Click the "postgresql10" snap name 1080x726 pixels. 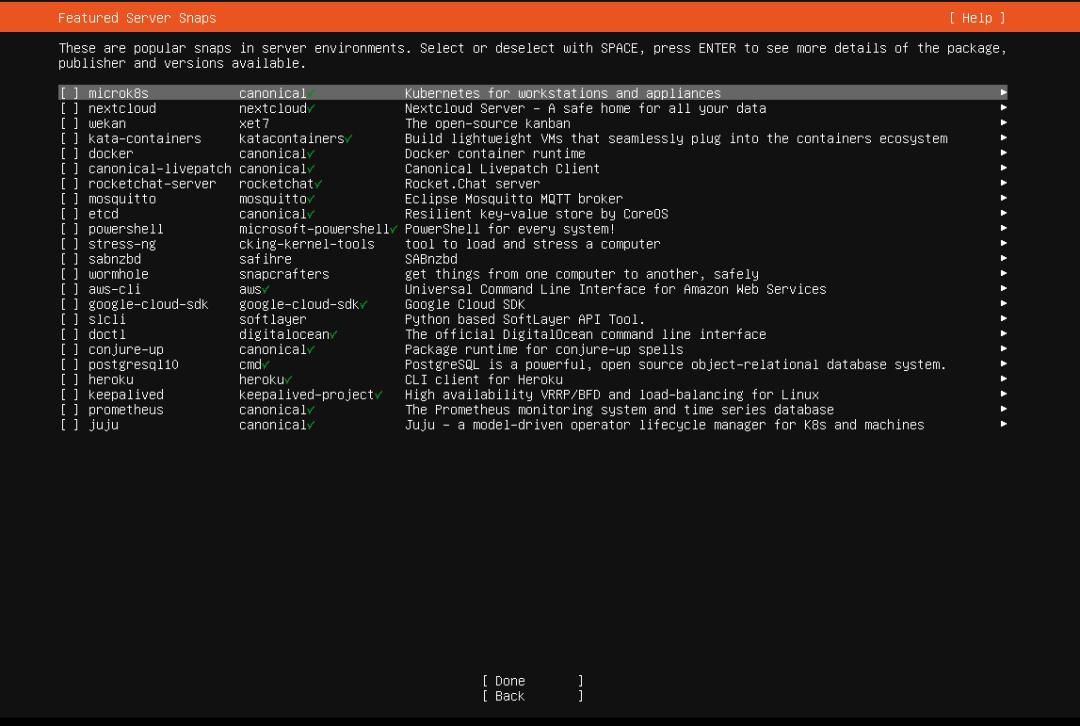134,364
